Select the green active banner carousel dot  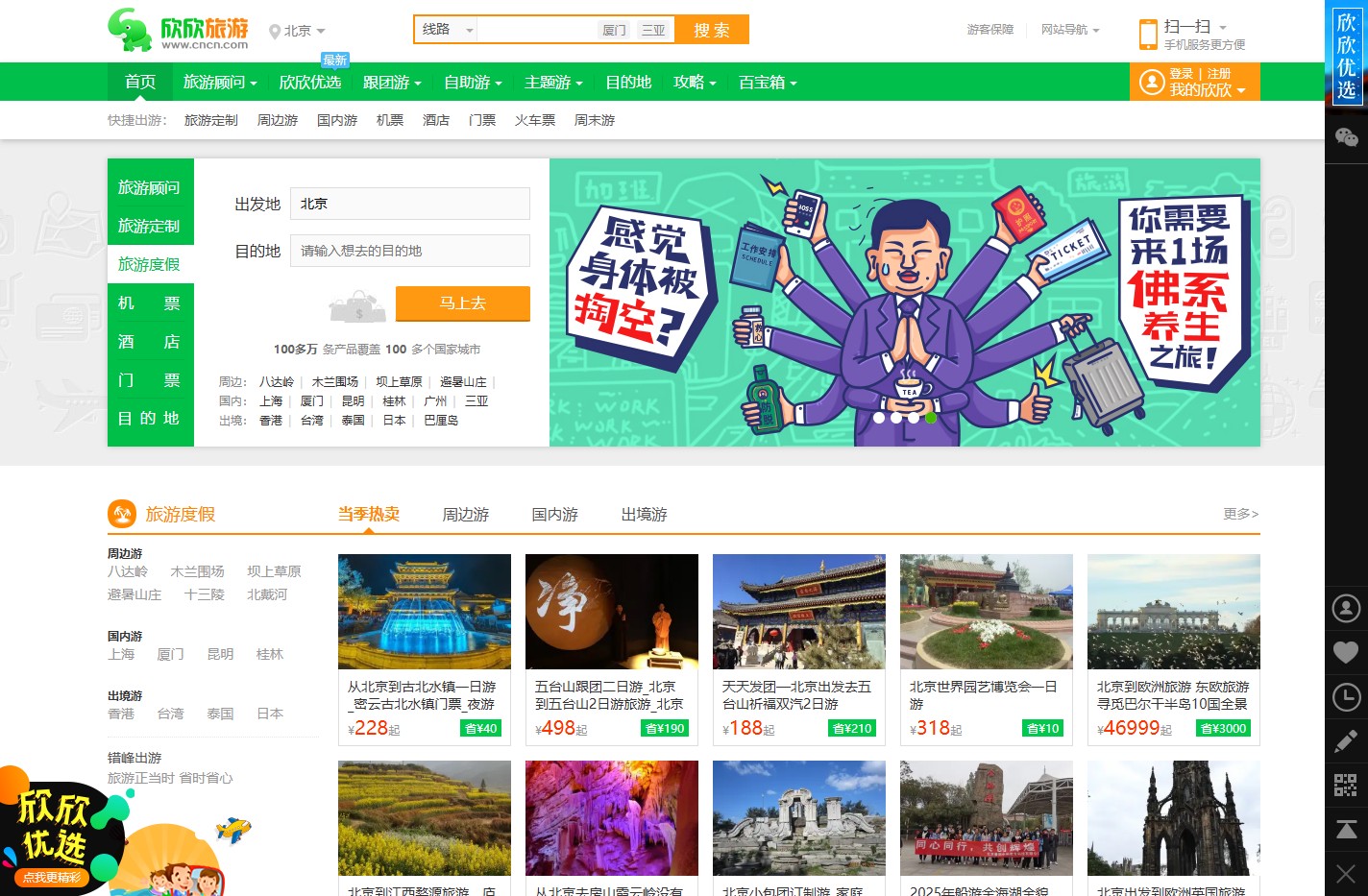click(930, 418)
